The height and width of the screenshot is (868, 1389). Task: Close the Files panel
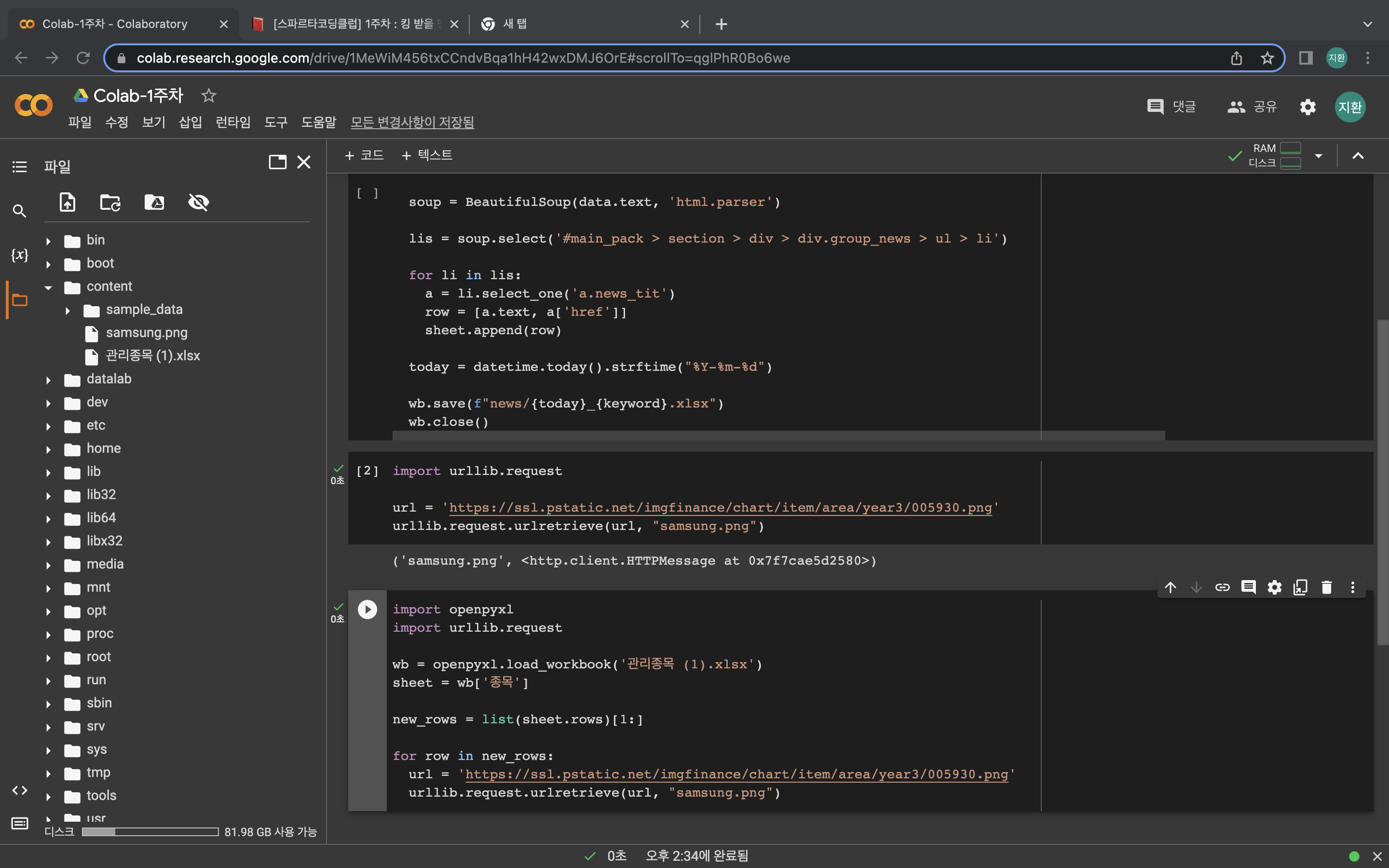[304, 163]
